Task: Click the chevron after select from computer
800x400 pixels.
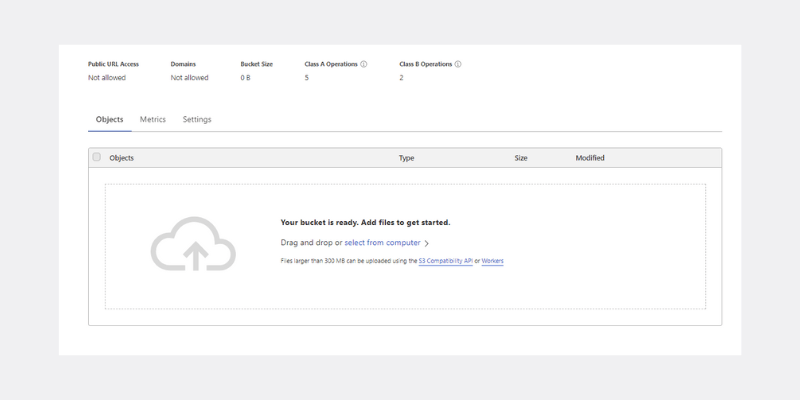Action: [427, 243]
